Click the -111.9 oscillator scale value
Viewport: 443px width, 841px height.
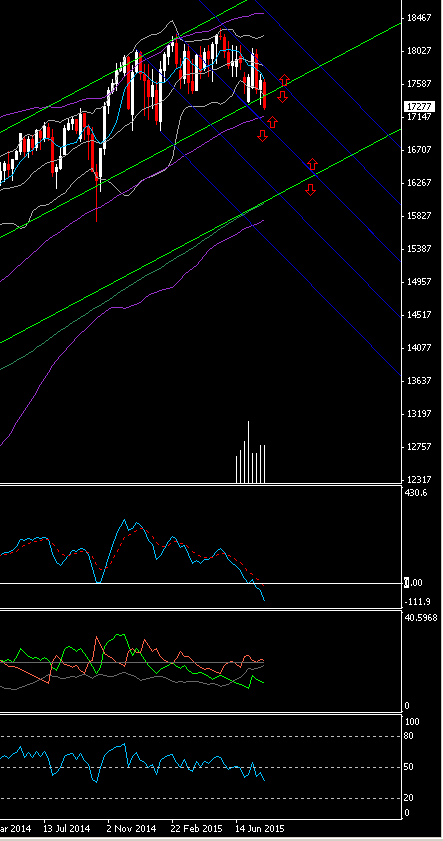tap(417, 602)
